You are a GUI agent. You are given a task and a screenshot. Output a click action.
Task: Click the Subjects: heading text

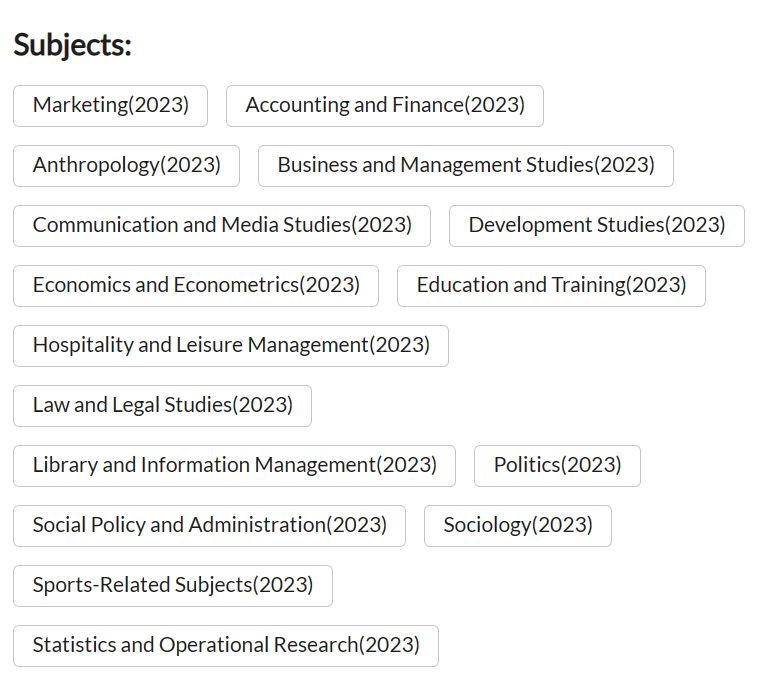point(72,45)
